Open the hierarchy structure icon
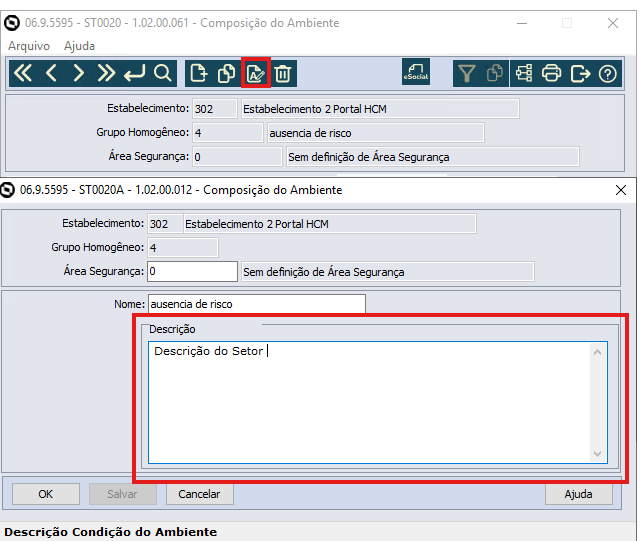 [524, 73]
